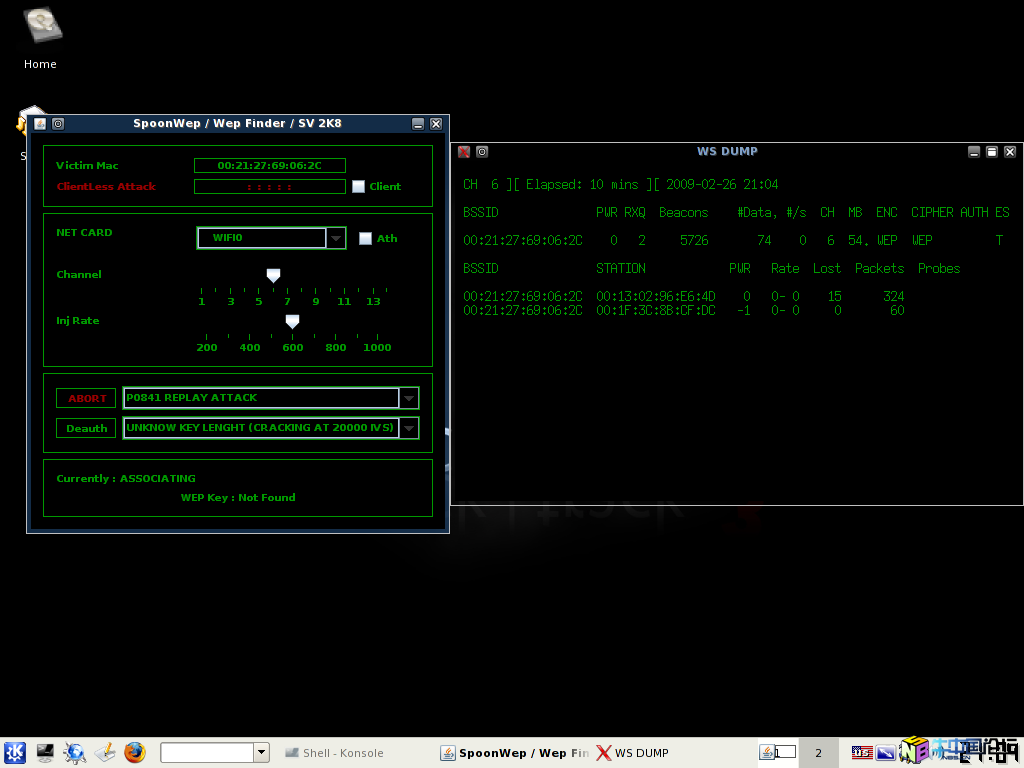Open the text editor pencil icon

tap(105, 753)
